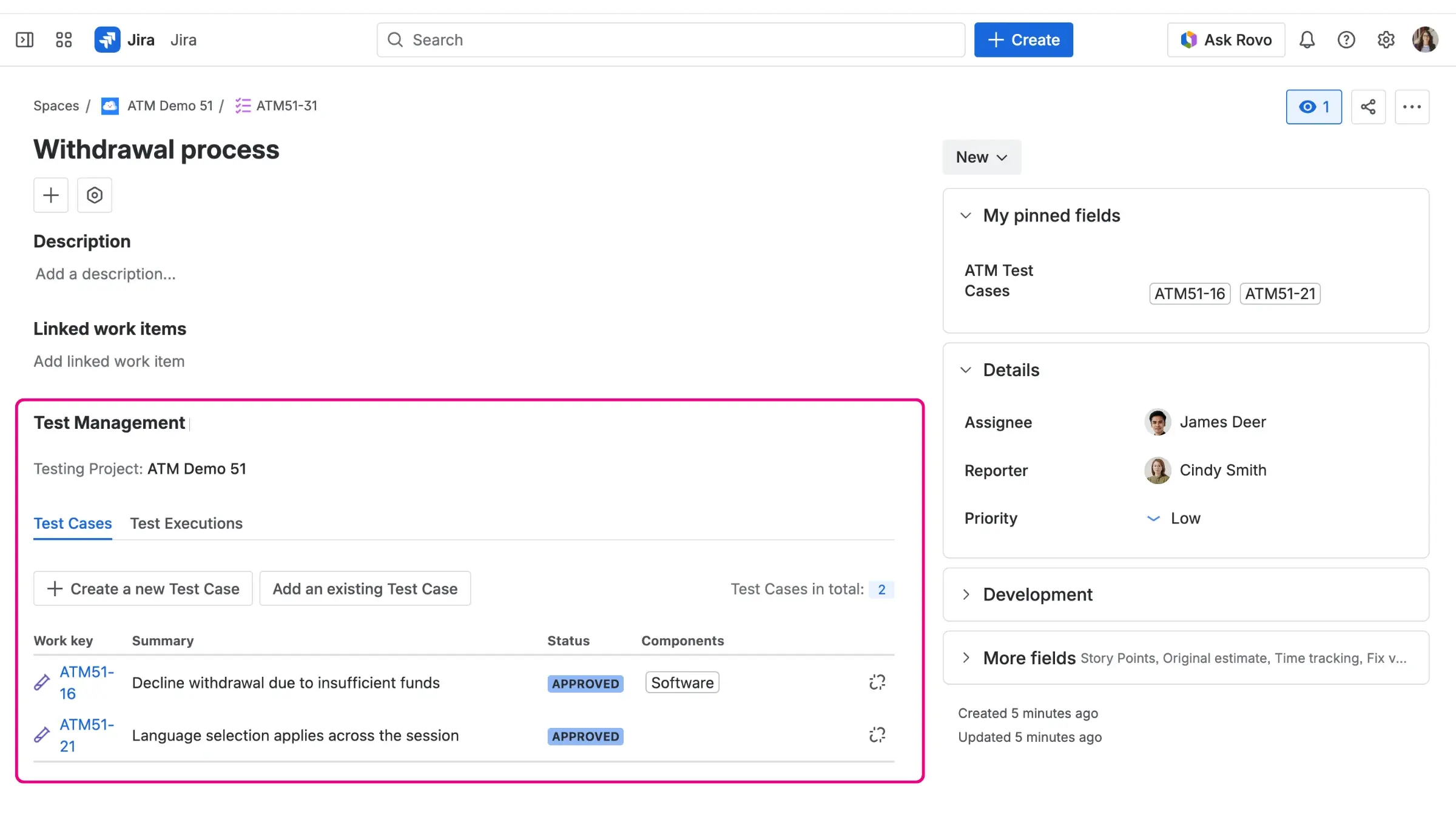1456x834 pixels.
Task: Click Create a new Test Case
Action: pos(143,588)
